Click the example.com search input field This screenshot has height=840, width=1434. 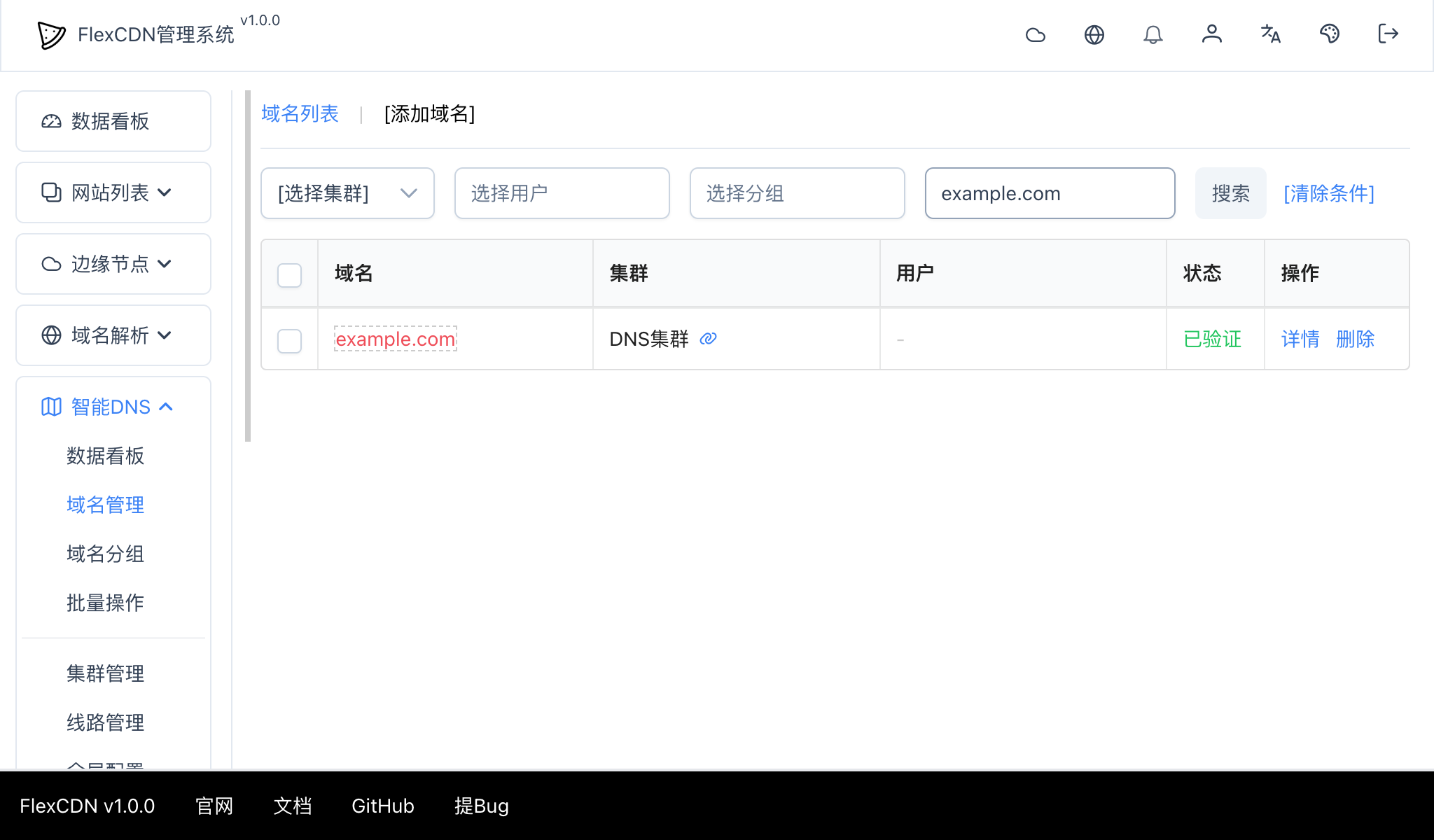[x=1049, y=193]
